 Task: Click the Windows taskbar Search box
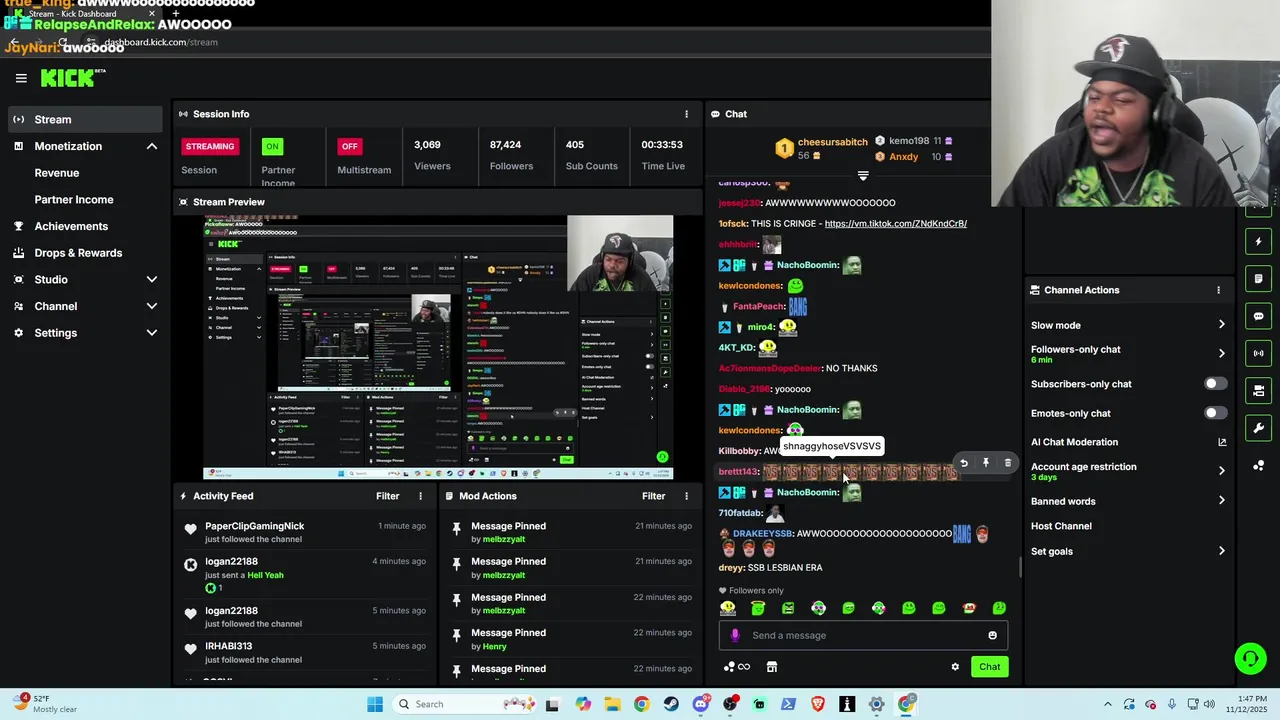[462, 704]
